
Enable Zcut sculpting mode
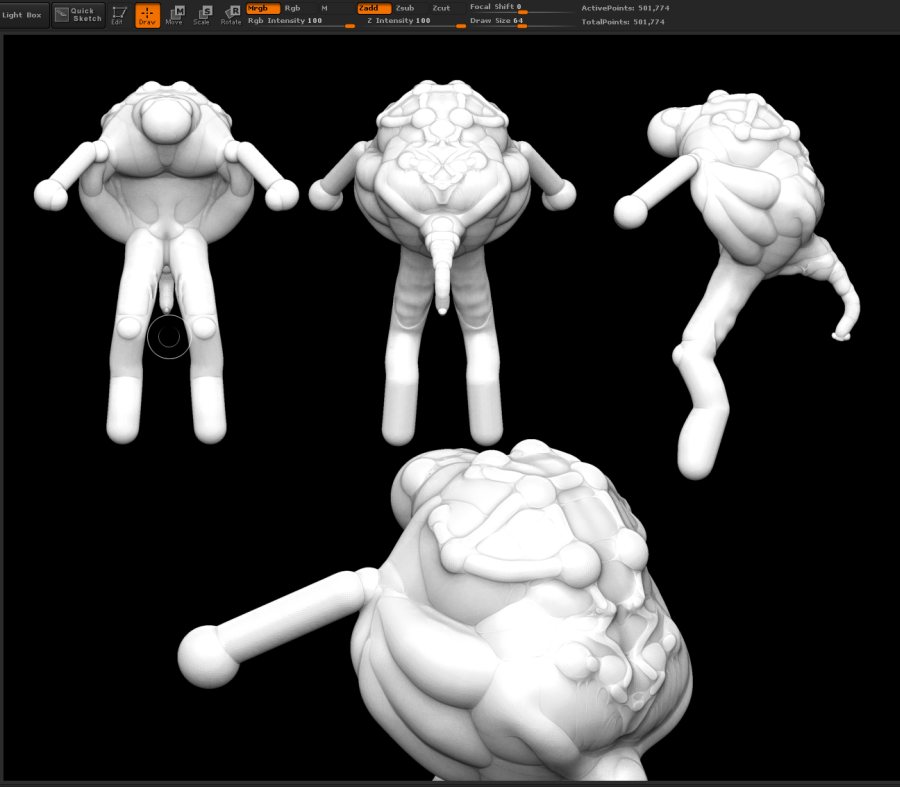(x=441, y=9)
